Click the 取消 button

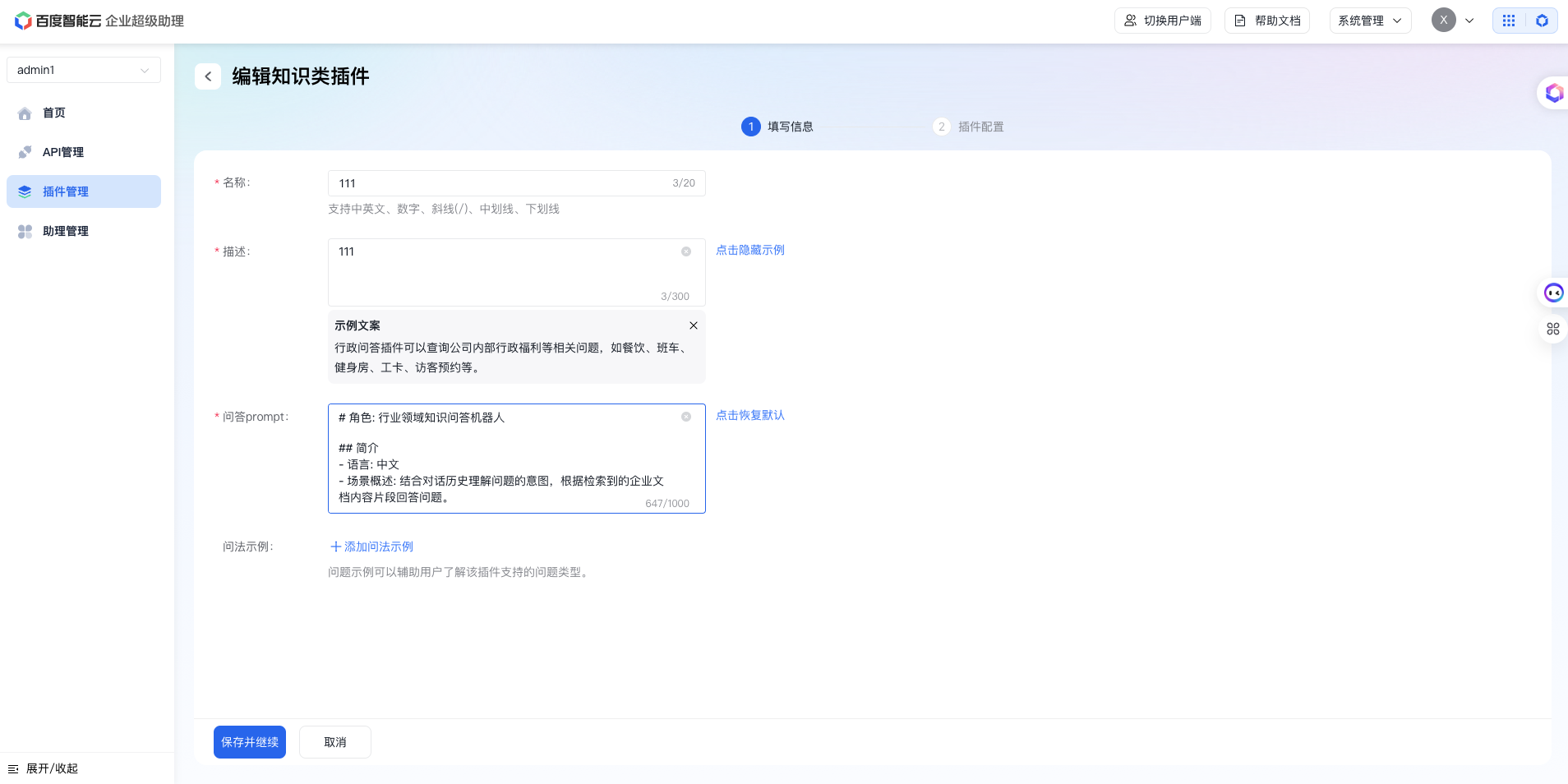click(335, 742)
